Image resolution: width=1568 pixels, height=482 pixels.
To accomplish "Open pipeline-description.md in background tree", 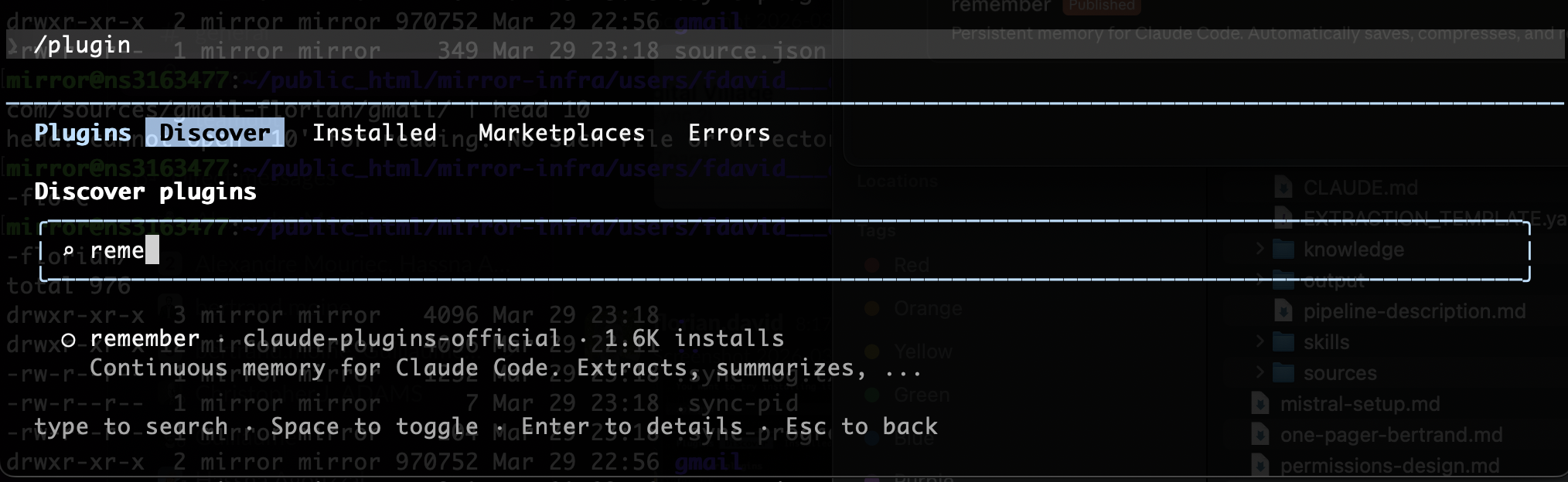I will coord(1414,312).
